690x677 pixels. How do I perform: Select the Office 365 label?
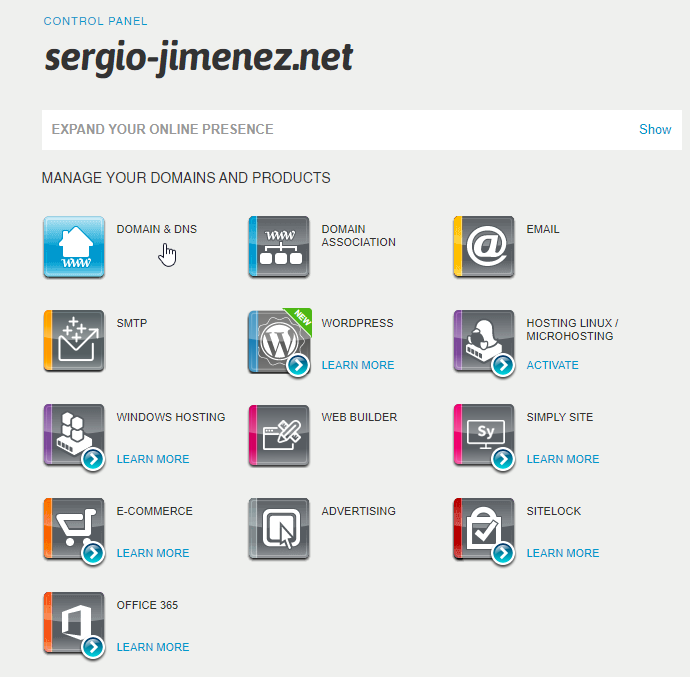click(147, 605)
